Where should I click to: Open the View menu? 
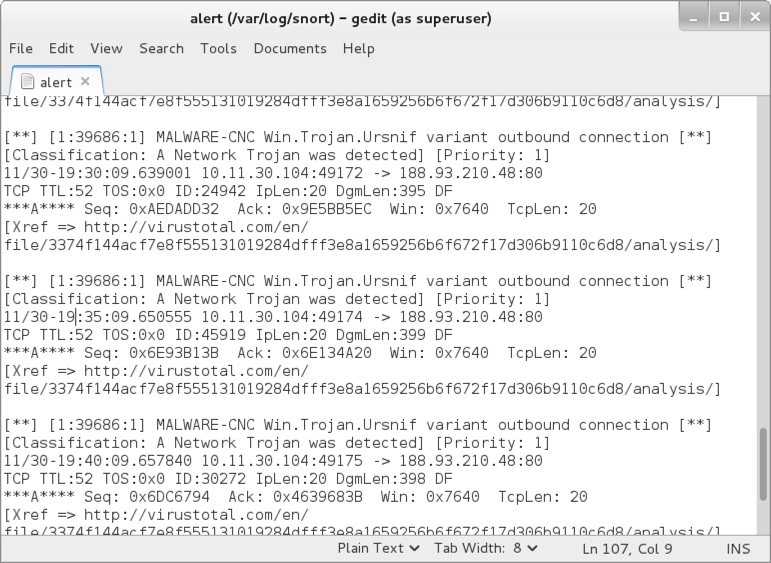coord(106,48)
